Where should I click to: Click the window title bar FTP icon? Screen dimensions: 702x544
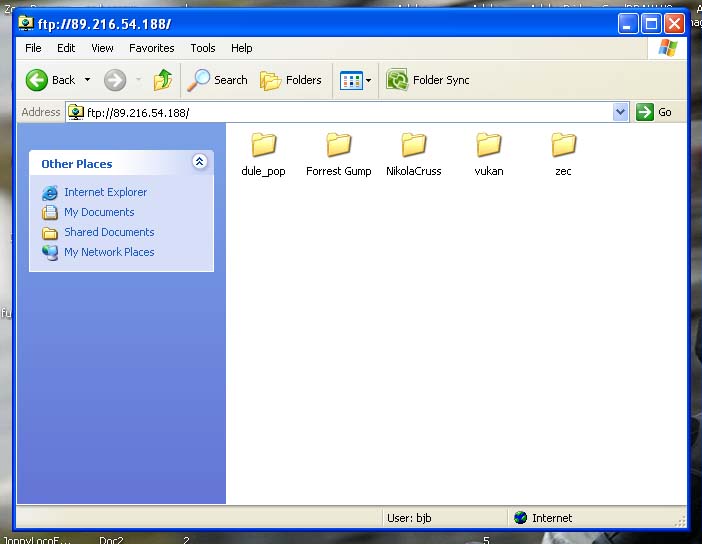coord(26,23)
